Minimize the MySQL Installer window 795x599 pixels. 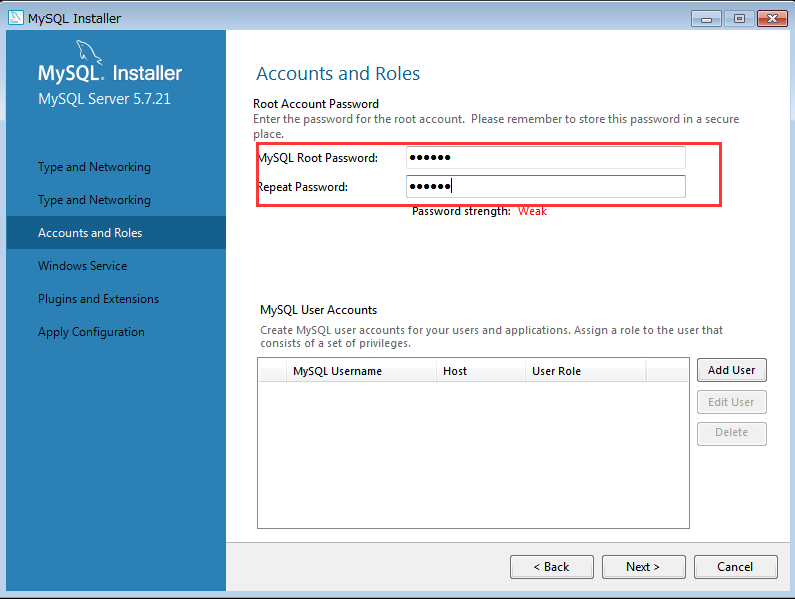coord(705,18)
